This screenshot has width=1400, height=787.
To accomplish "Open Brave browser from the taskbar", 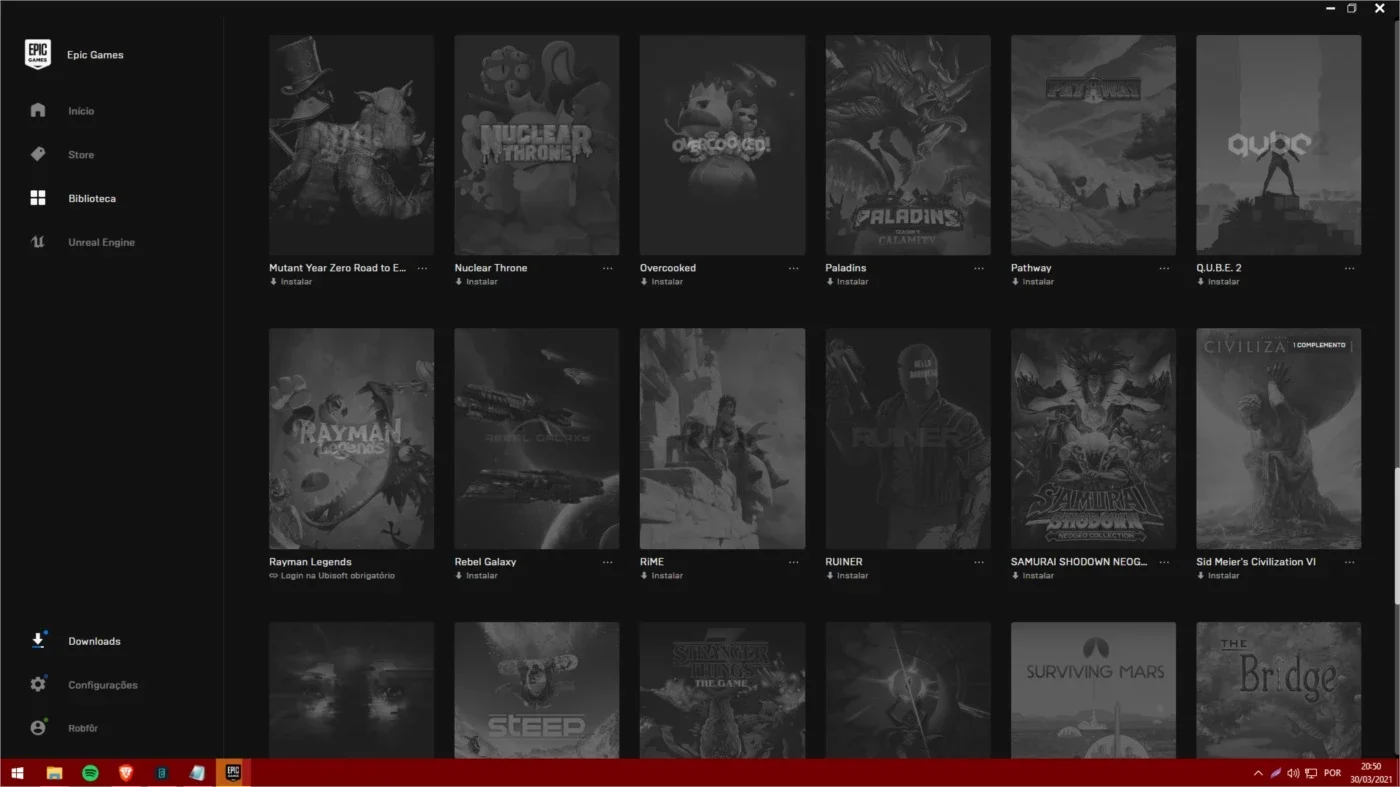I will 126,773.
